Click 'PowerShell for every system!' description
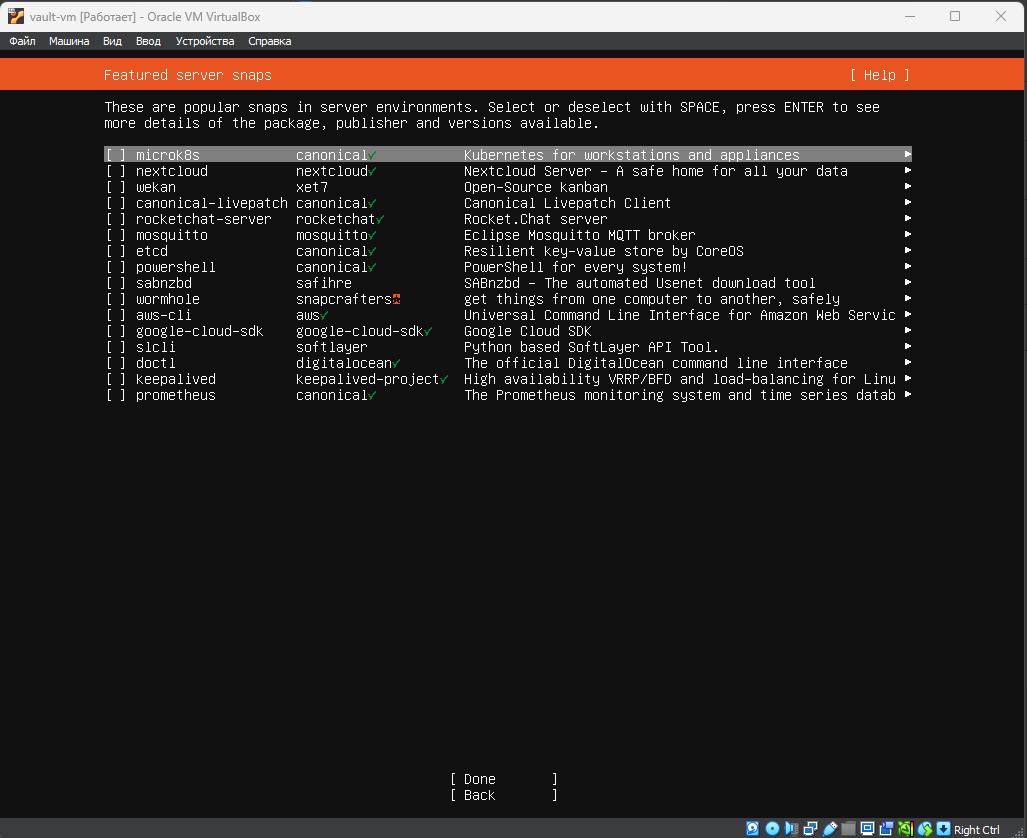1027x838 pixels. click(x=576, y=267)
